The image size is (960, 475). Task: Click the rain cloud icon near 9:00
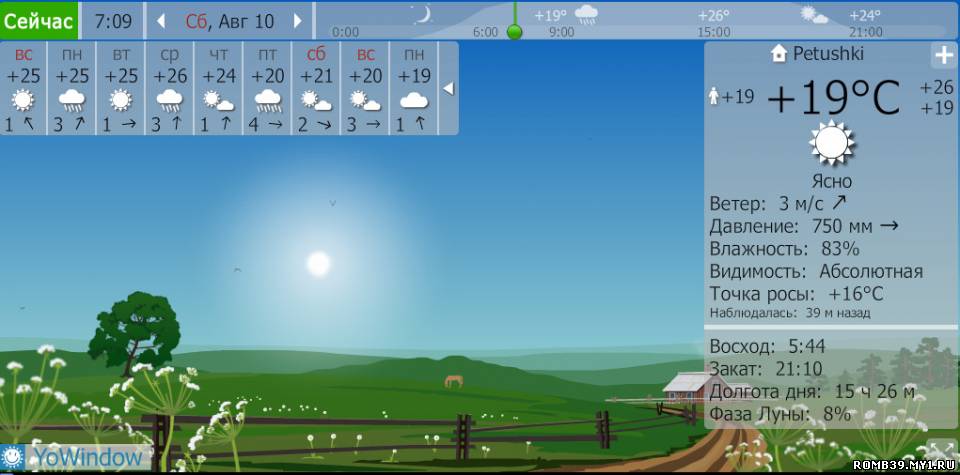(x=587, y=15)
